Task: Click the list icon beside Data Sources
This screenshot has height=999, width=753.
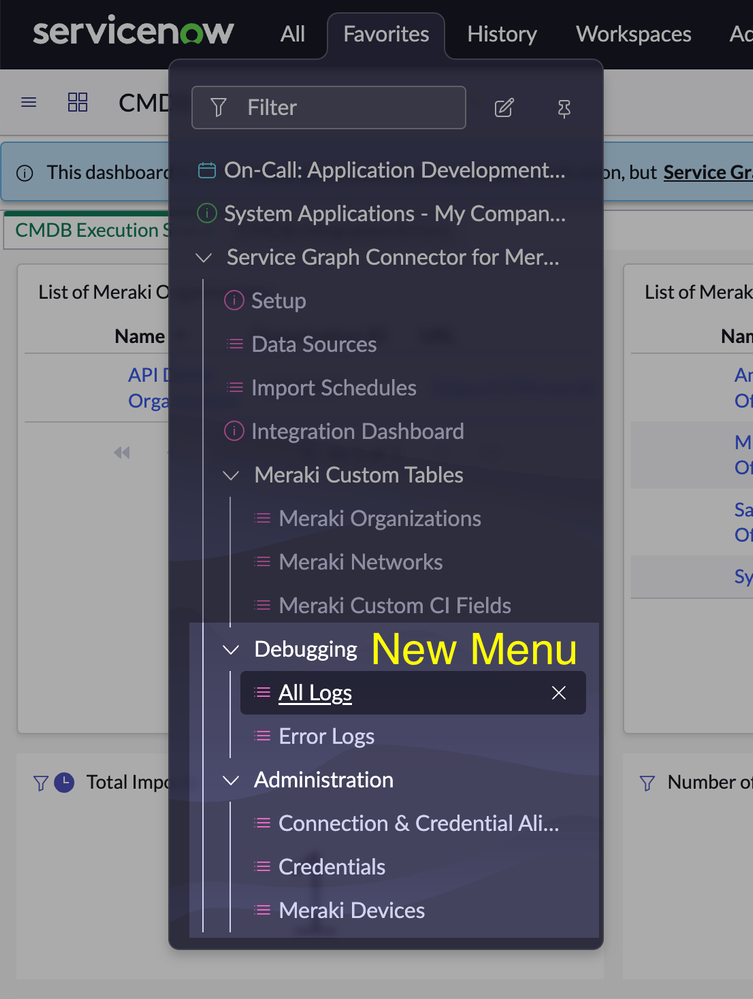Action: tap(235, 344)
